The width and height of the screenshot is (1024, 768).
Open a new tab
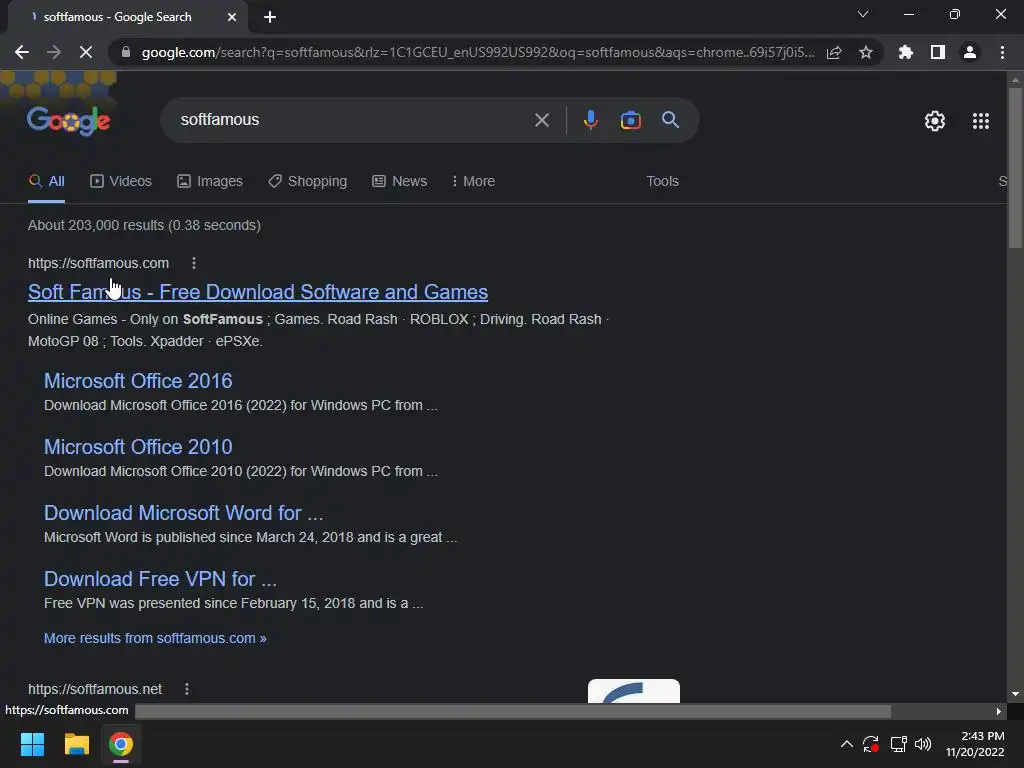click(x=270, y=17)
